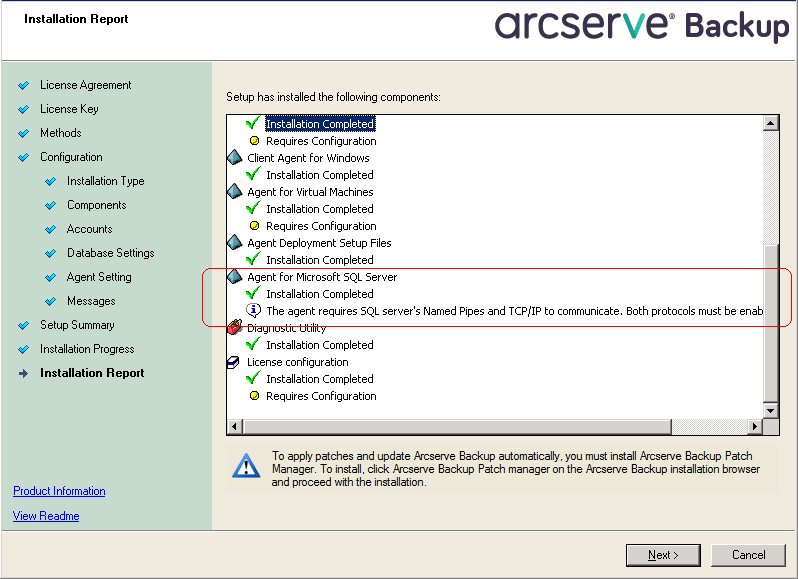This screenshot has height=579, width=798.
Task: Select the Agent for Virtual Machines row
Action: click(x=310, y=192)
